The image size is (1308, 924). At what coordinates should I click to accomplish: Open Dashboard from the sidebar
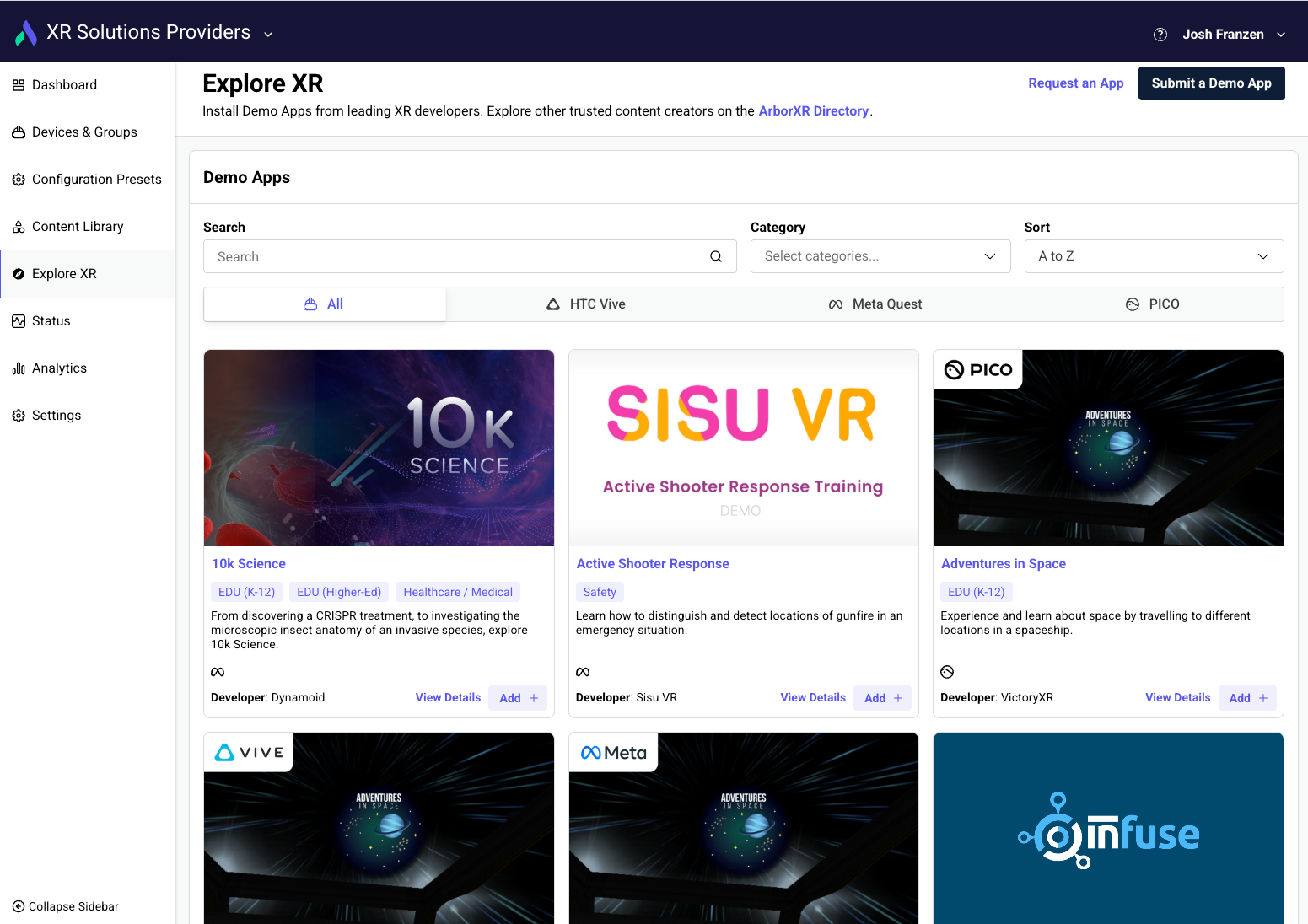[88, 85]
